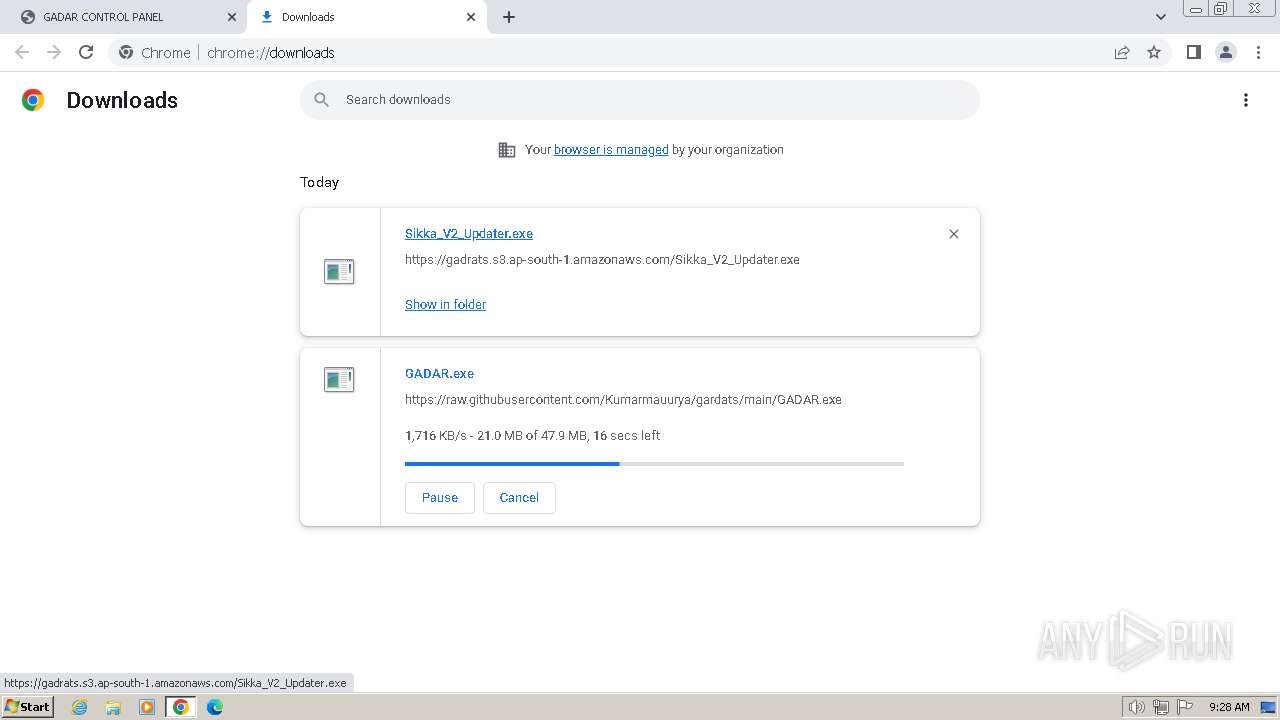Click the Downloads page title

[x=122, y=100]
